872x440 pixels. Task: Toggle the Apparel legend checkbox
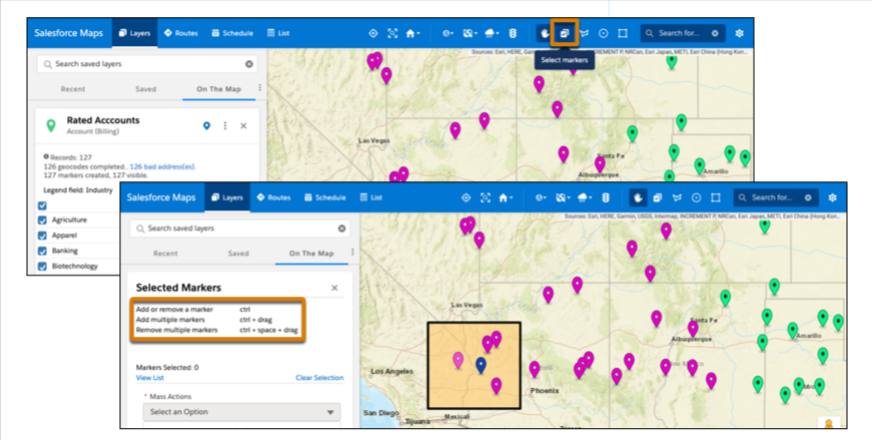42,236
